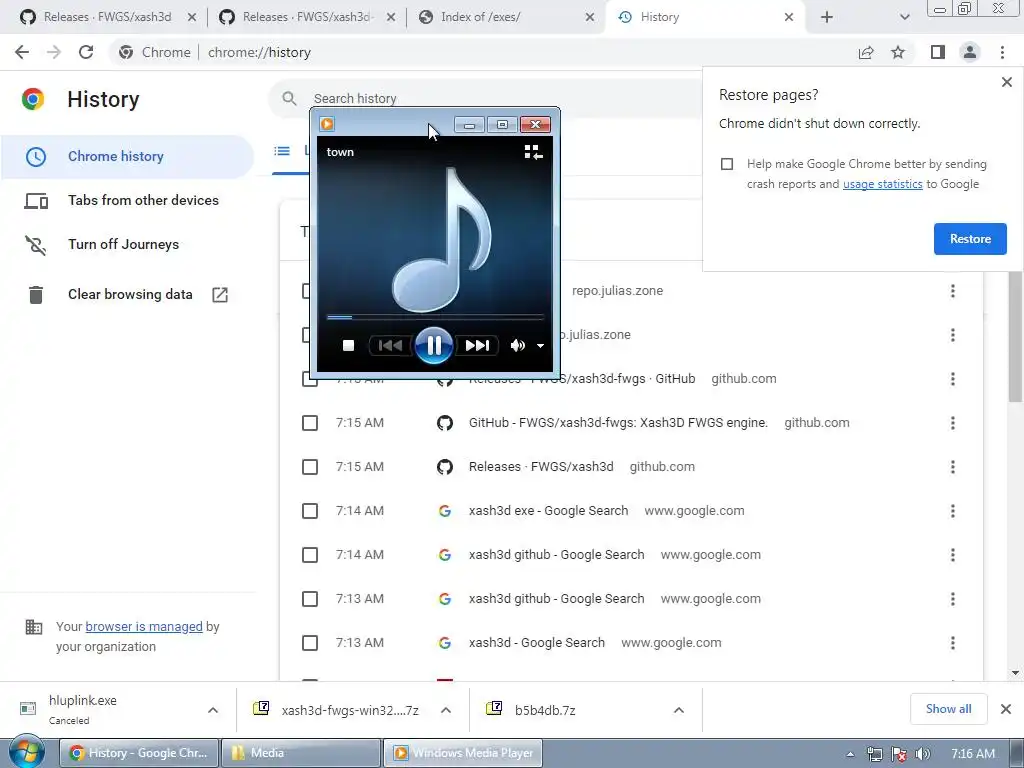Stop playback in Windows Media Player
This screenshot has height=768, width=1024.
tap(348, 345)
